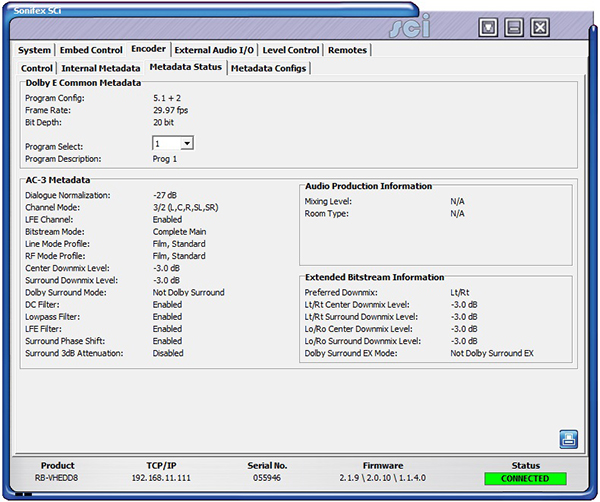Open the Control sub-tab
The width and height of the screenshot is (600, 502).
point(37,68)
